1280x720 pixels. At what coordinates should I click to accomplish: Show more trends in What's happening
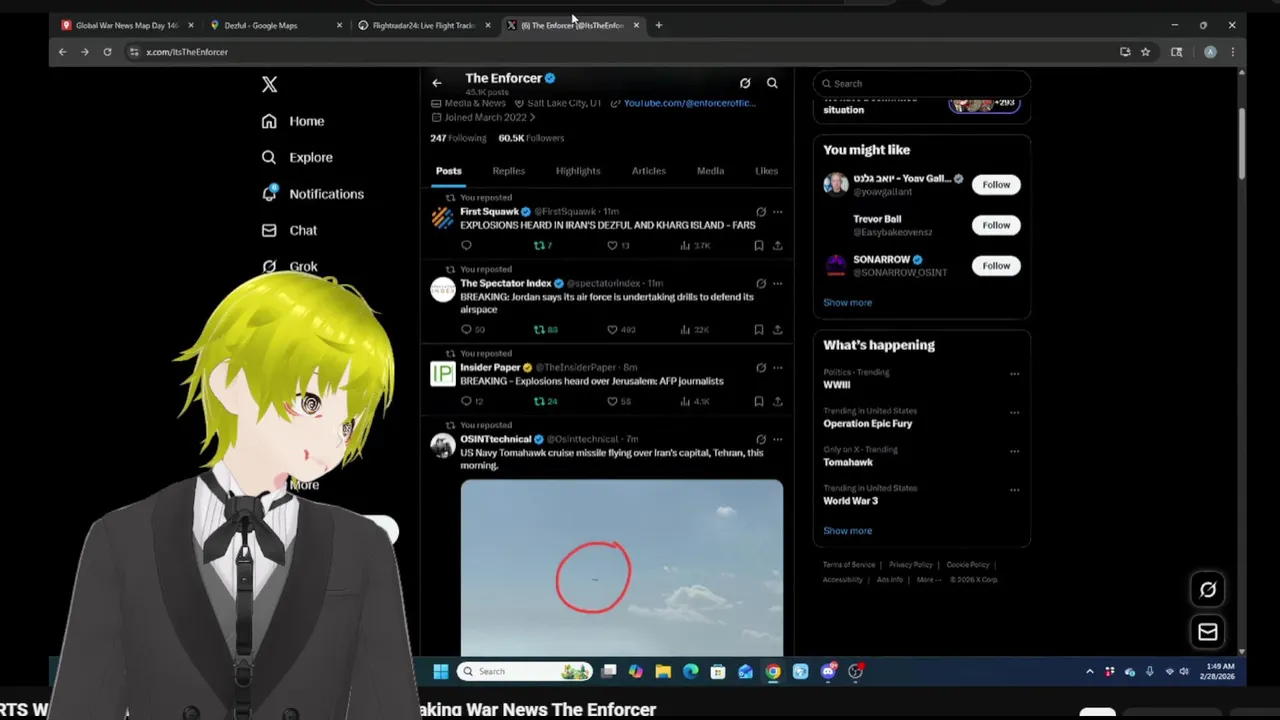(x=847, y=531)
